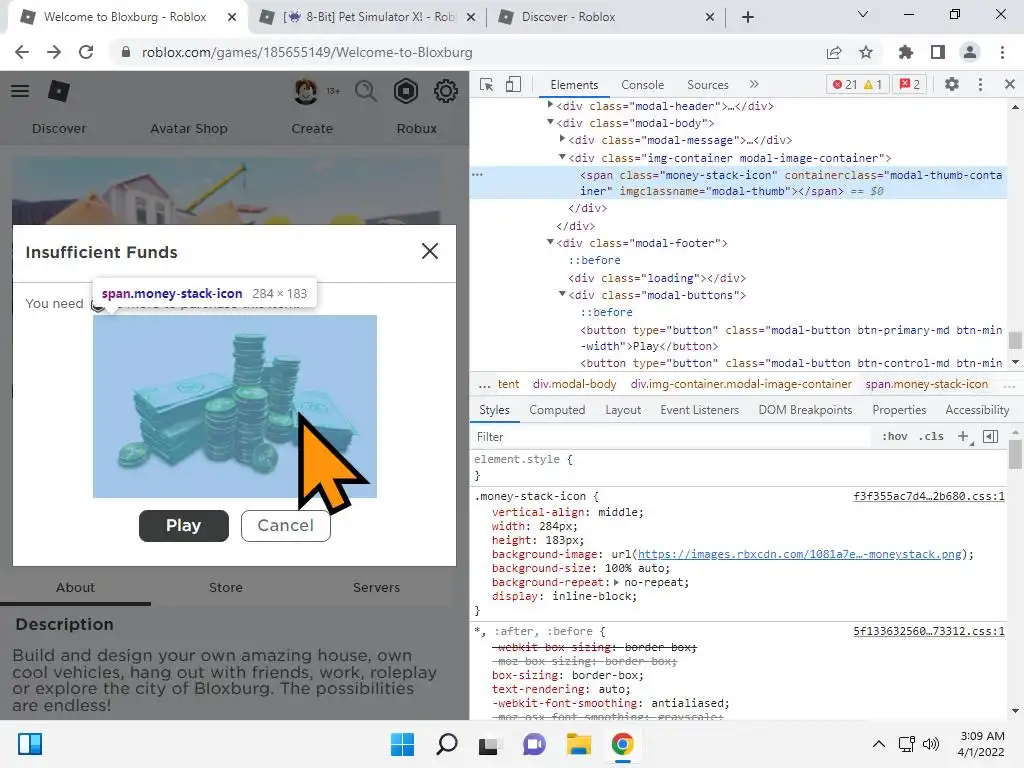Toggle the device toolbar icon
1024x768 pixels.
(x=513, y=85)
